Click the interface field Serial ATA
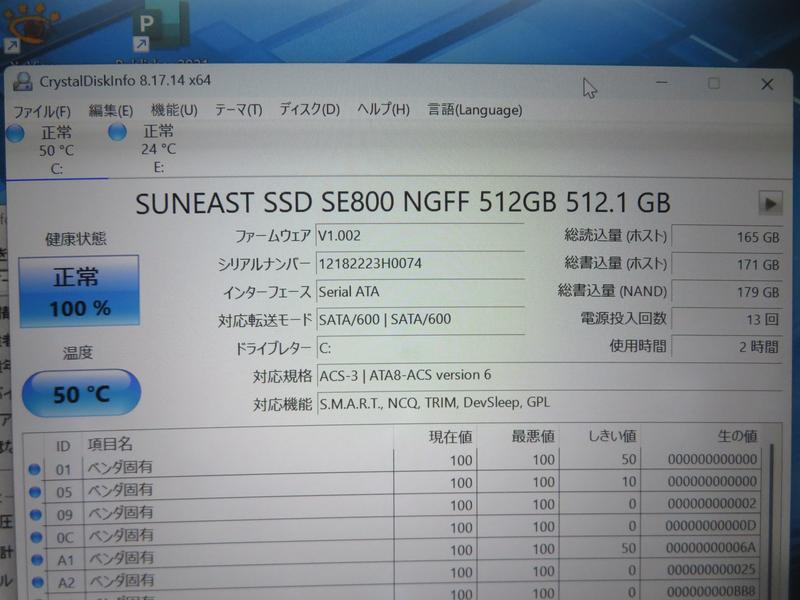The image size is (800, 600). pos(420,292)
